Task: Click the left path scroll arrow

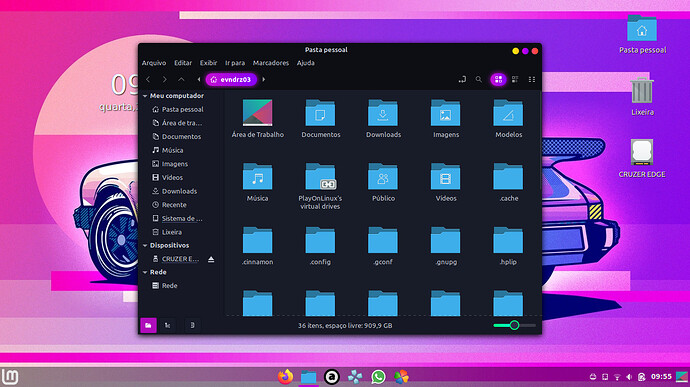Action: click(x=199, y=80)
